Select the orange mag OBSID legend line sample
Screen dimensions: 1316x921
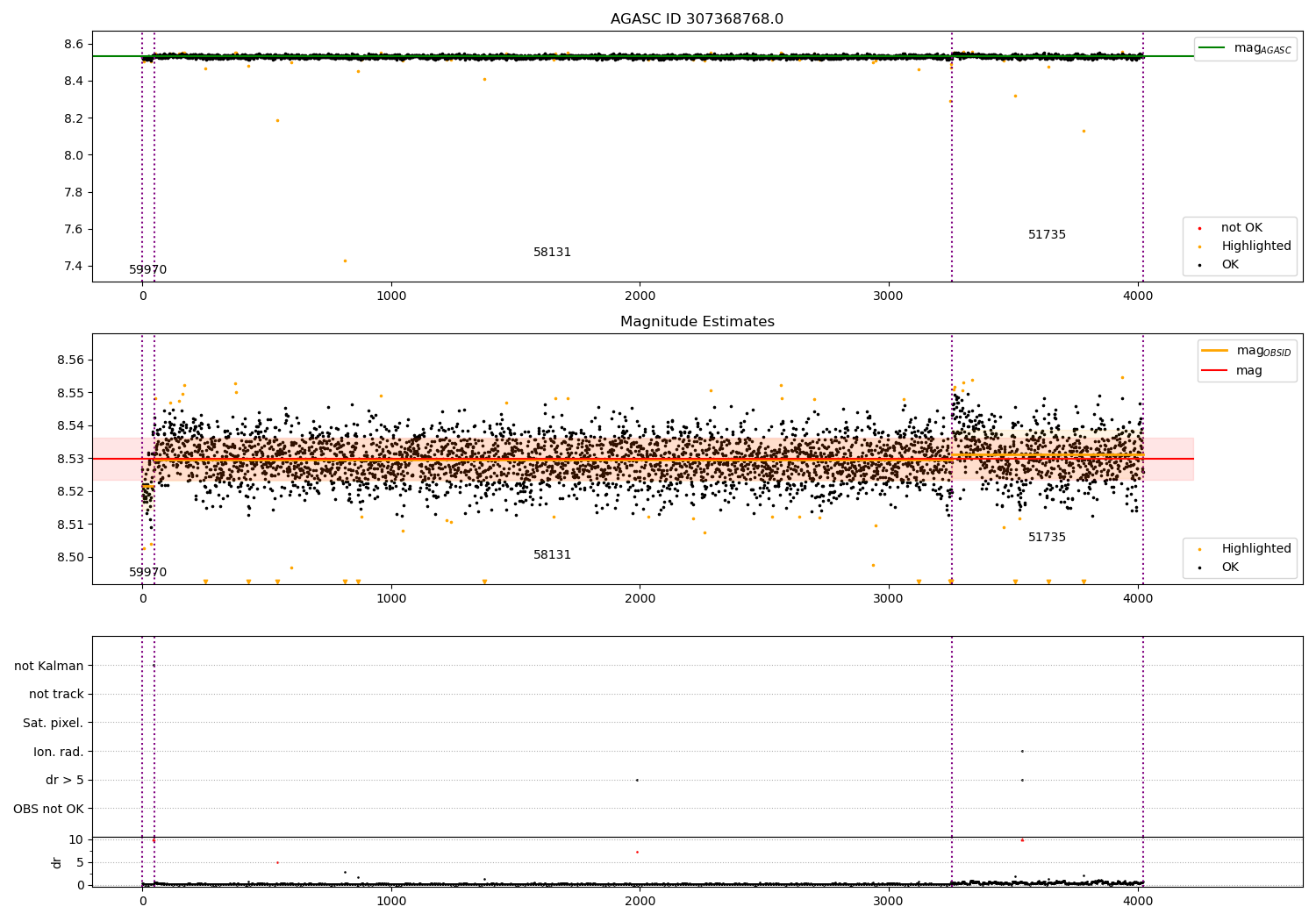1214,351
